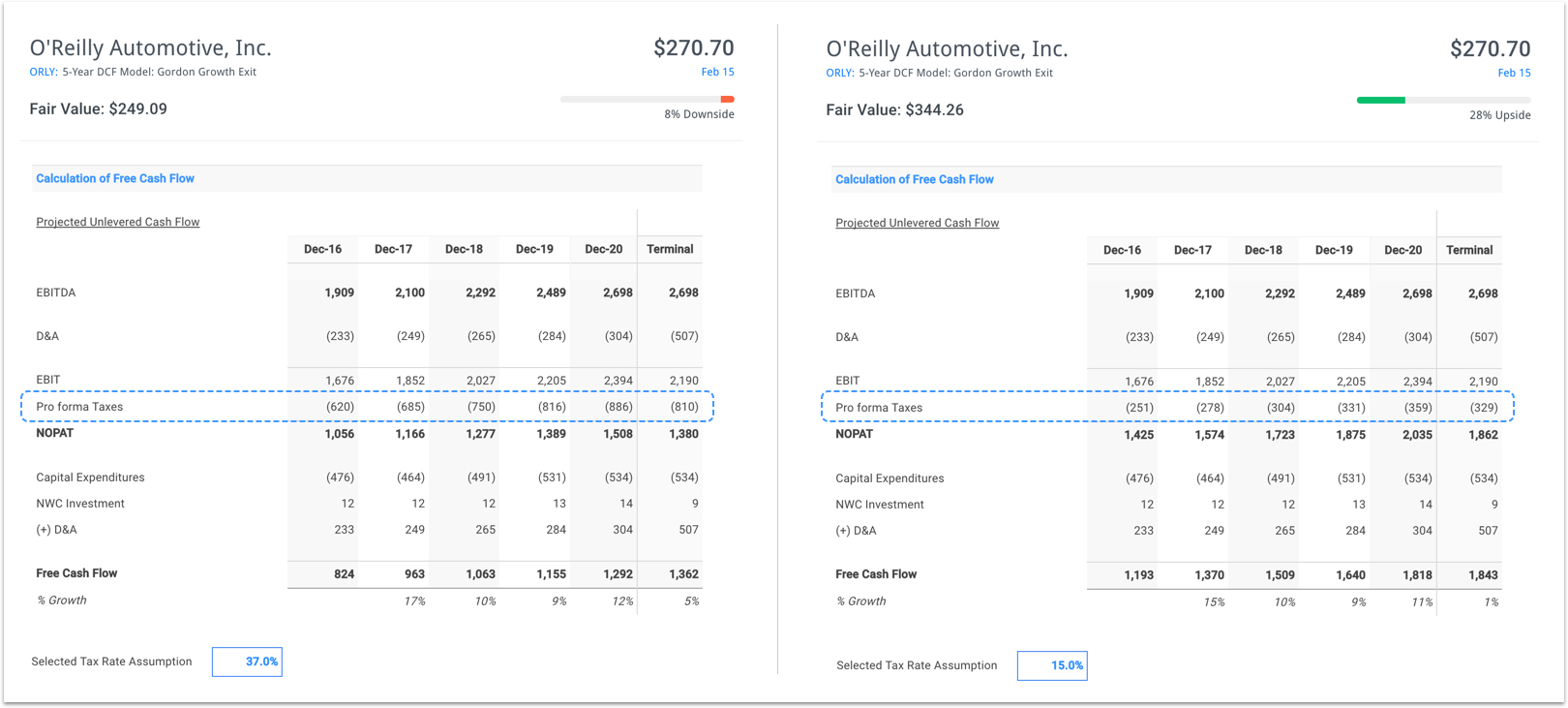1568x708 pixels.
Task: Click left Free Cash Flow value 824
Action: pyautogui.click(x=344, y=574)
